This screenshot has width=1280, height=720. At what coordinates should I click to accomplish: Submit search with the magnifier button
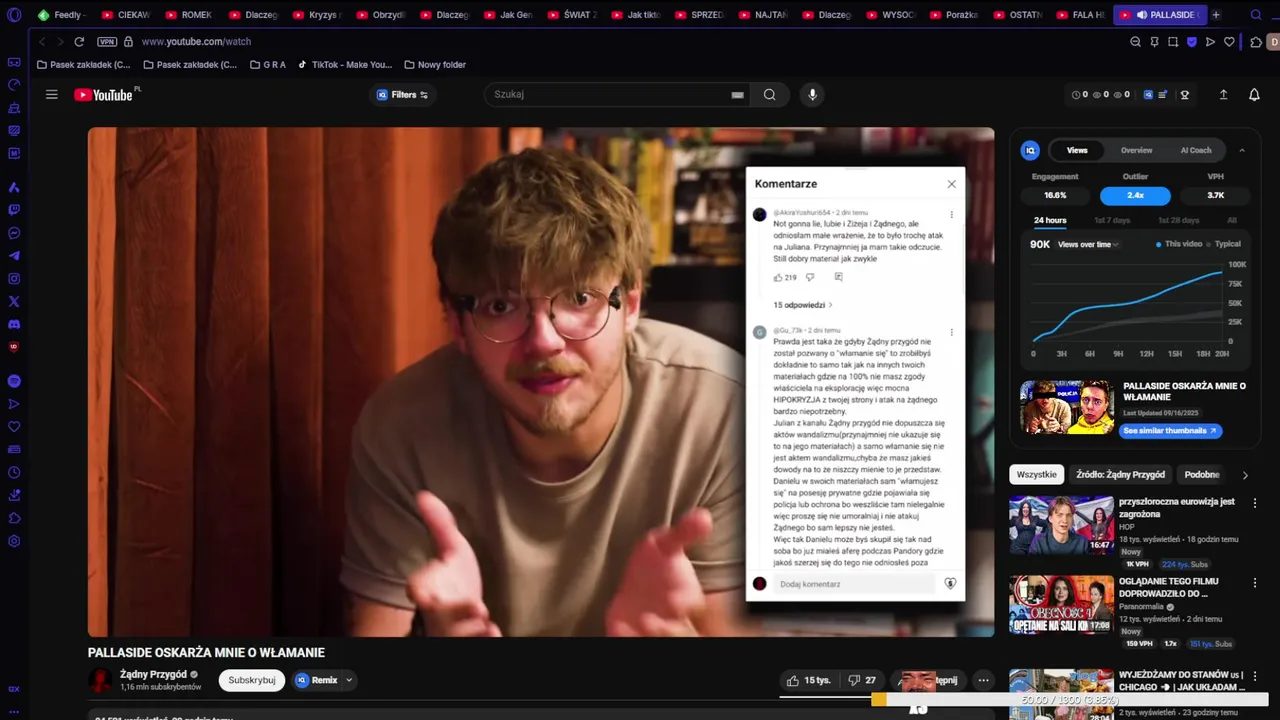769,95
